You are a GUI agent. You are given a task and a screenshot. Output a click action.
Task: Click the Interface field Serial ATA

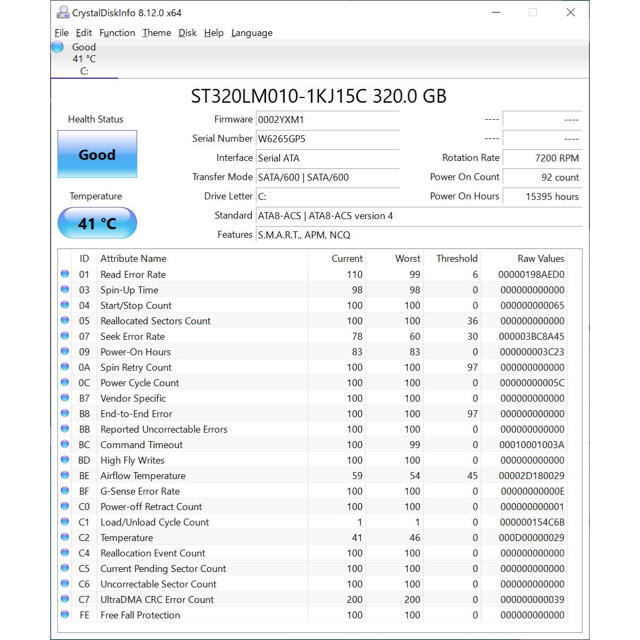328,158
